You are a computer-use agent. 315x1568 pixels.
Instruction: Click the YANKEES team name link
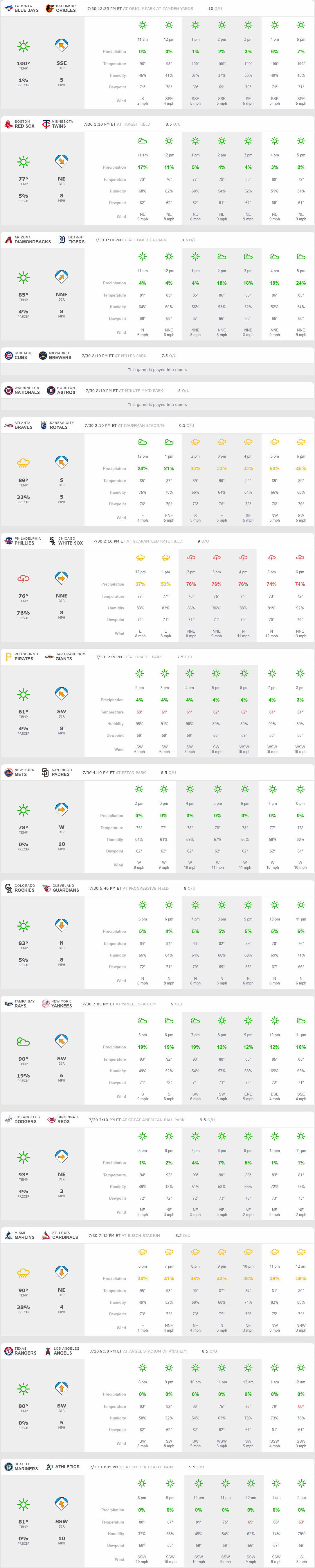(62, 1006)
